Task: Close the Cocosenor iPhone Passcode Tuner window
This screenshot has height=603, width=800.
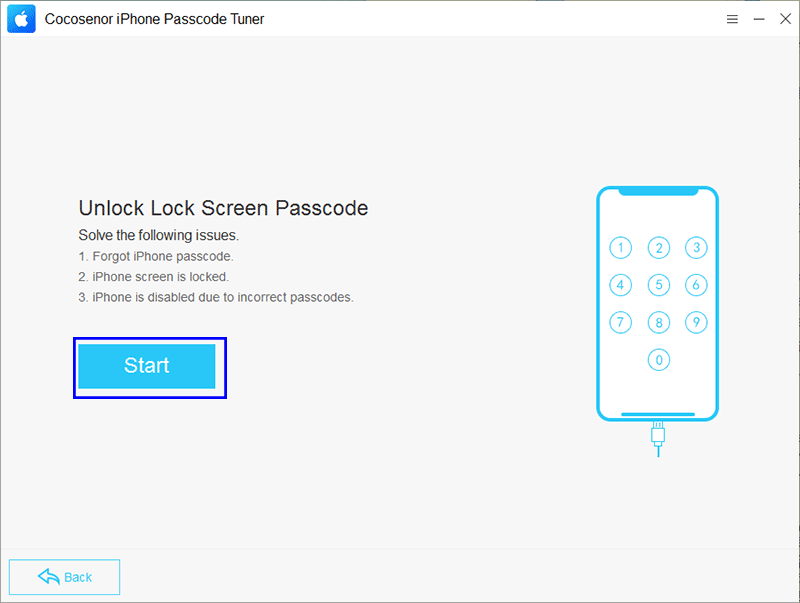Action: pos(785,19)
